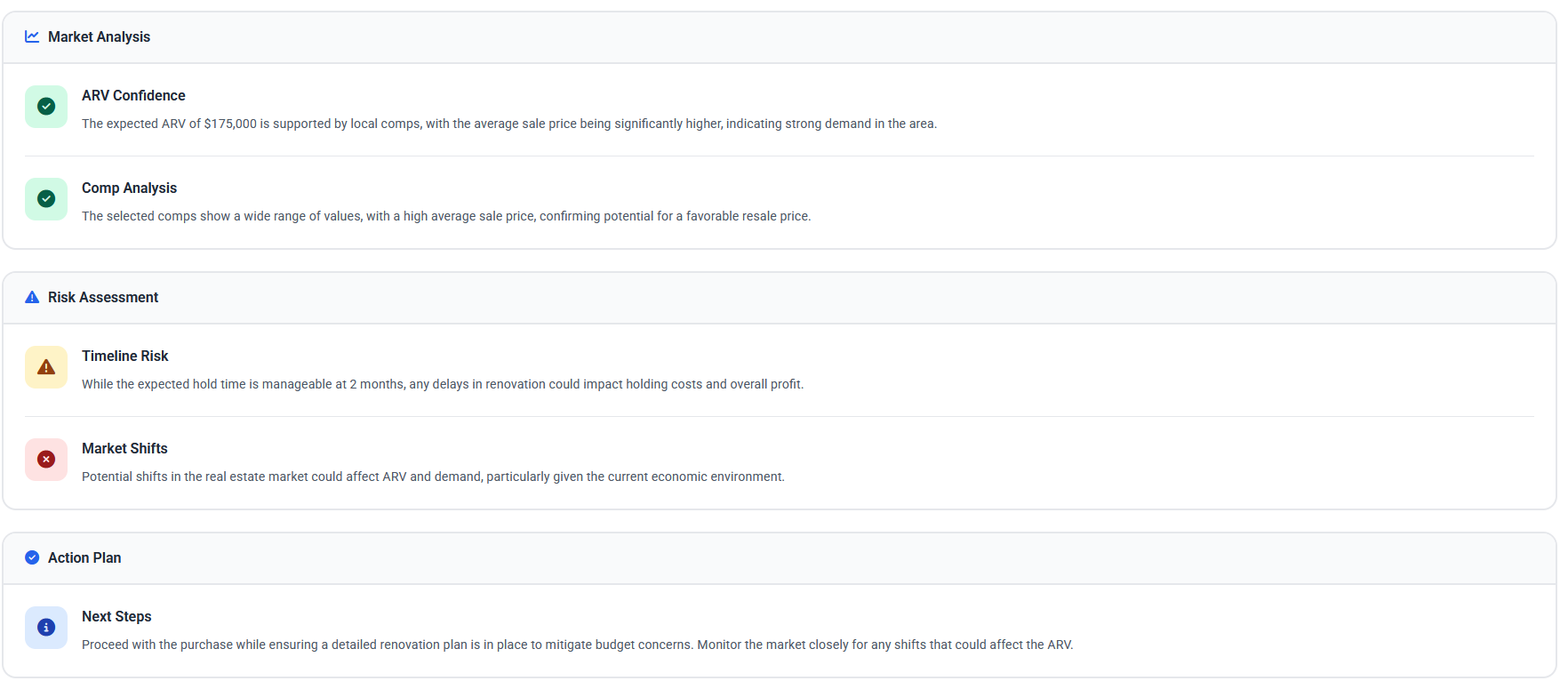The height and width of the screenshot is (681, 1568).
Task: Click the green checkmark beside ARV Confidence
Action: point(46,107)
